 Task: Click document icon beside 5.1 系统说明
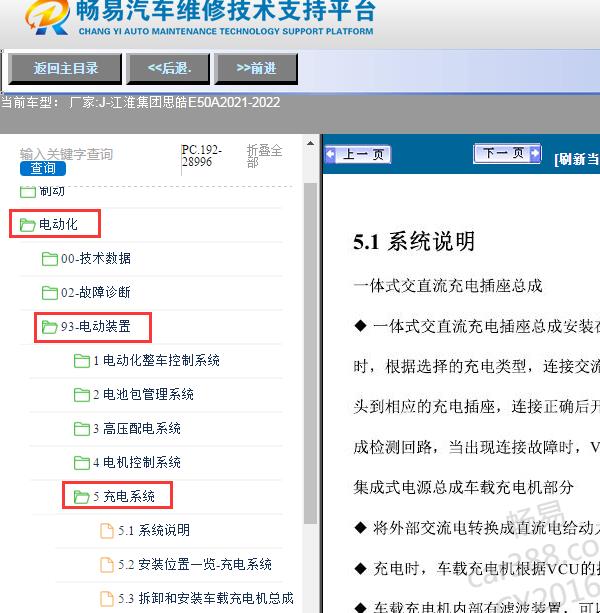[107, 531]
